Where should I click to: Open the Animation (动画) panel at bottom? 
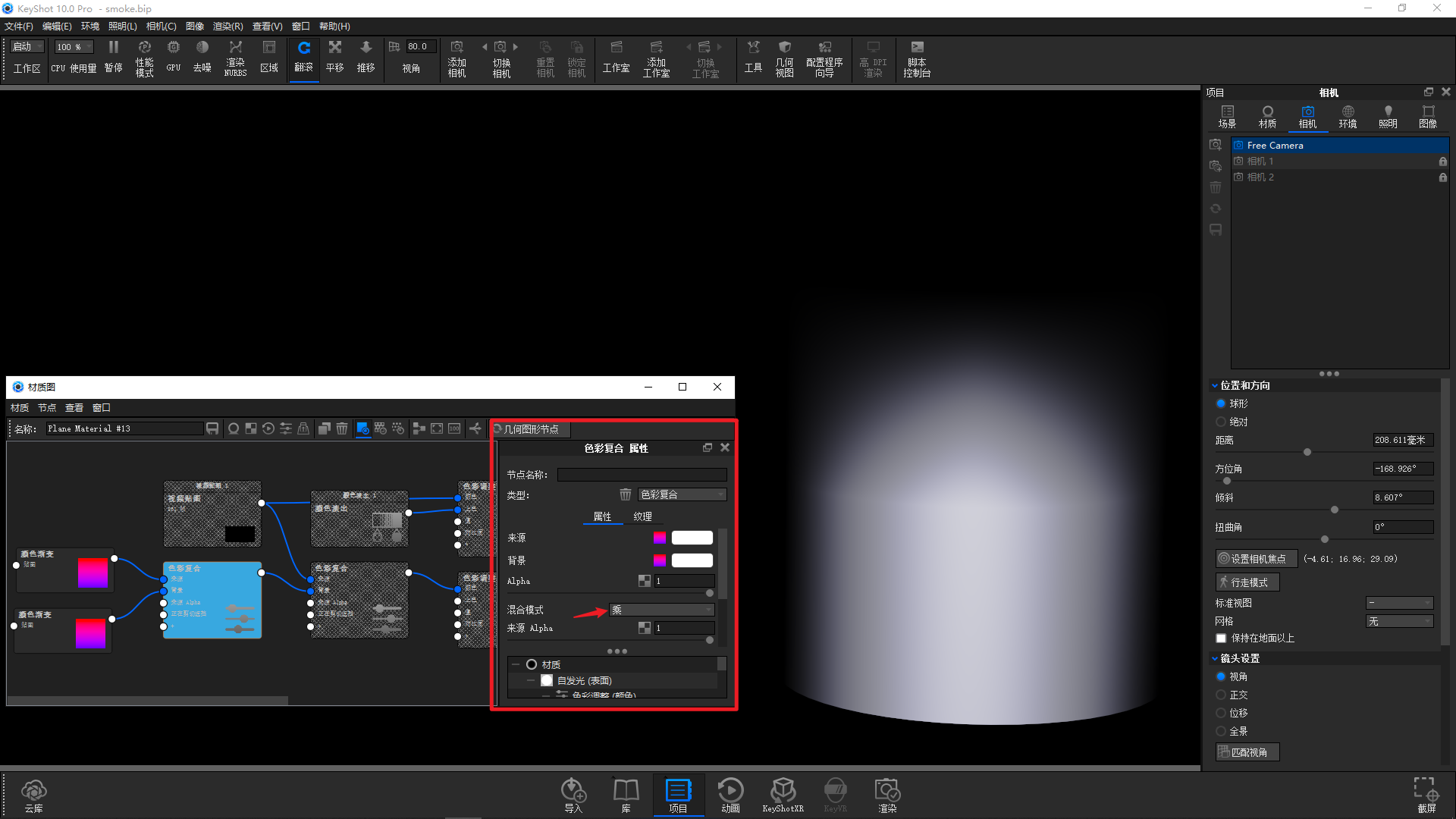point(730,794)
